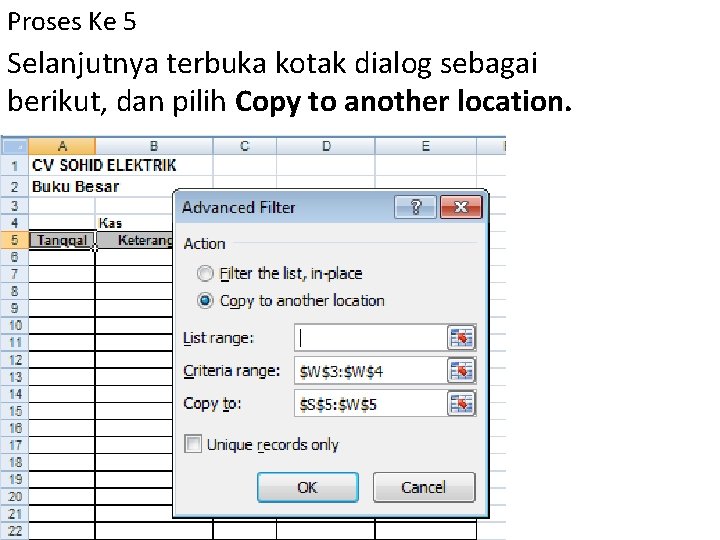Click the Copy to field showing $S$5:$W$5
This screenshot has height=540, width=720.
pos(370,404)
